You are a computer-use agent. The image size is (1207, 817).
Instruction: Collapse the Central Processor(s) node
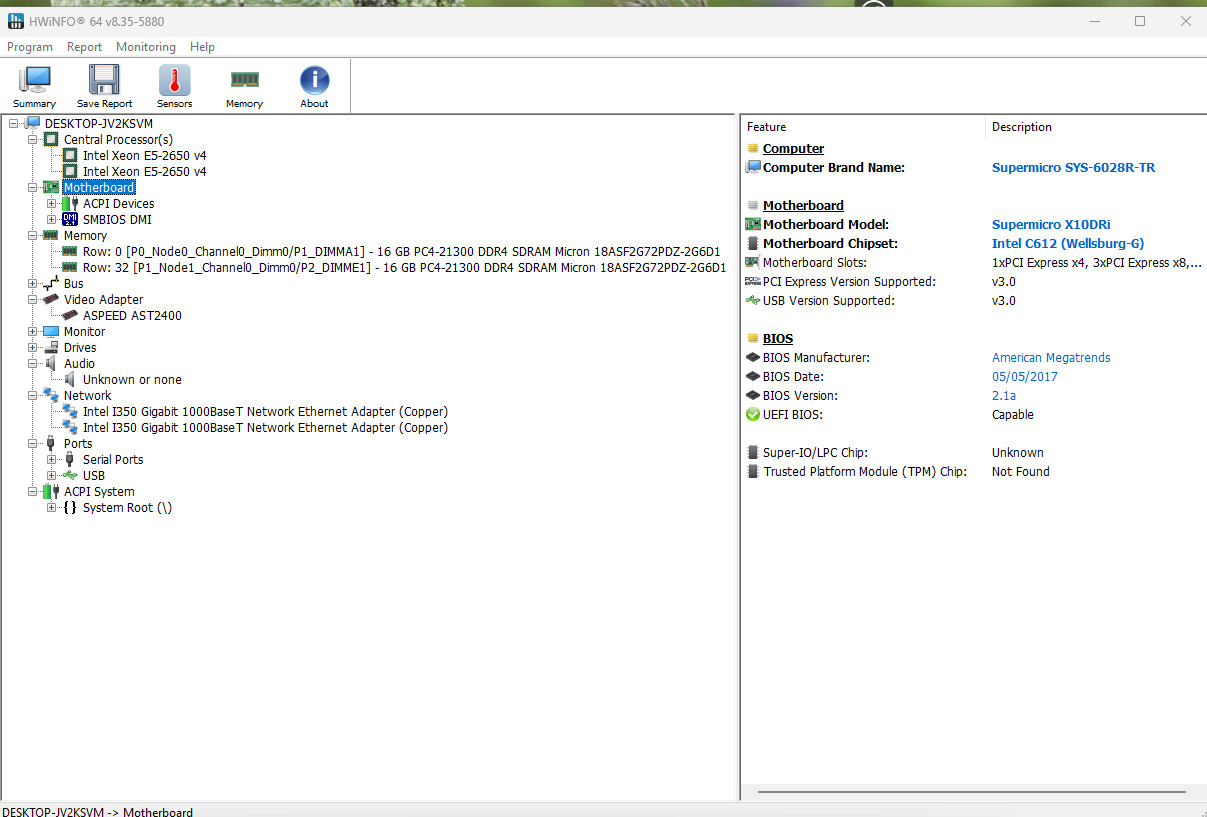(32, 140)
